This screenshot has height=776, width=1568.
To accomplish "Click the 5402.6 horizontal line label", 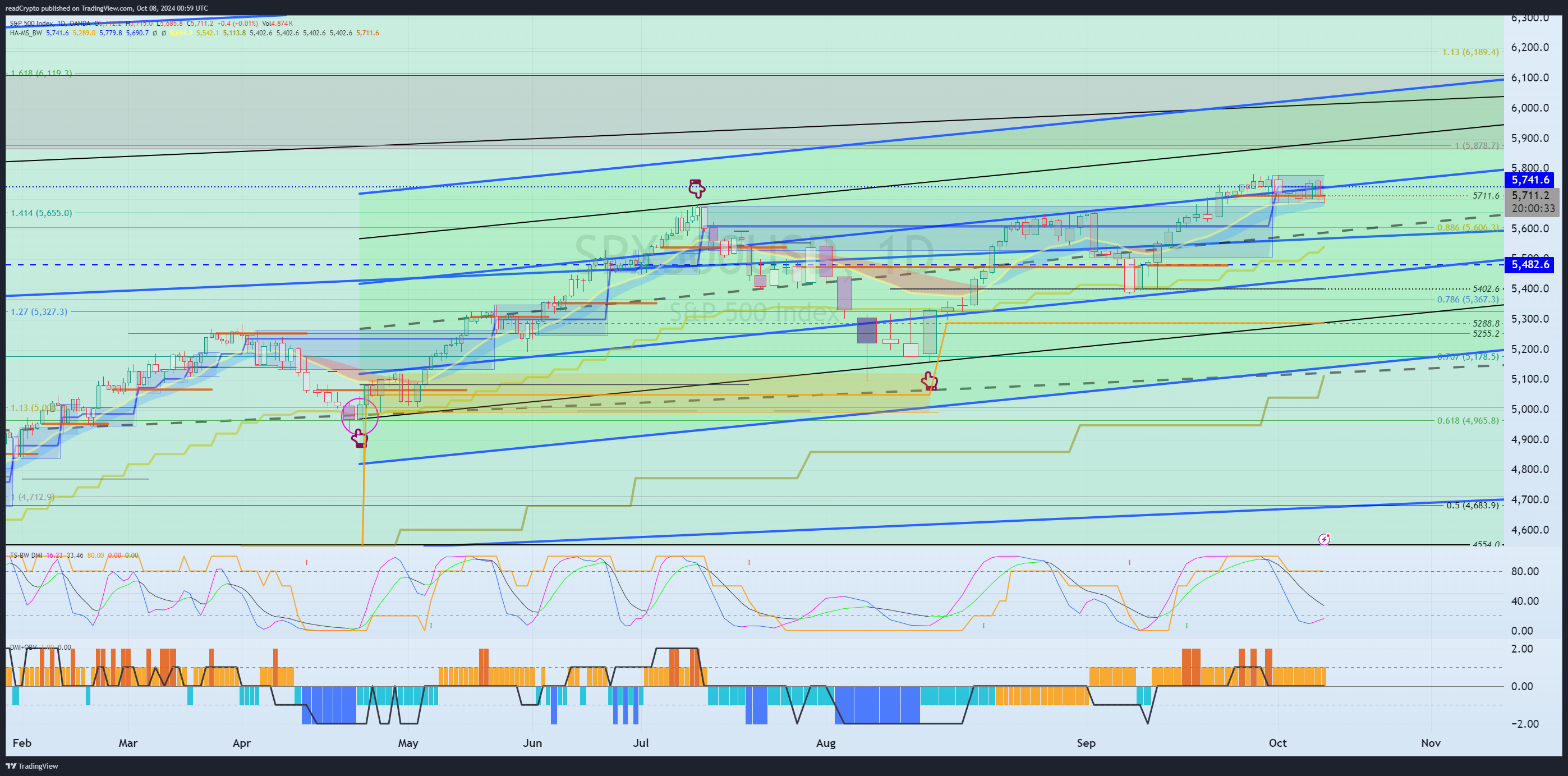I will (x=1486, y=289).
